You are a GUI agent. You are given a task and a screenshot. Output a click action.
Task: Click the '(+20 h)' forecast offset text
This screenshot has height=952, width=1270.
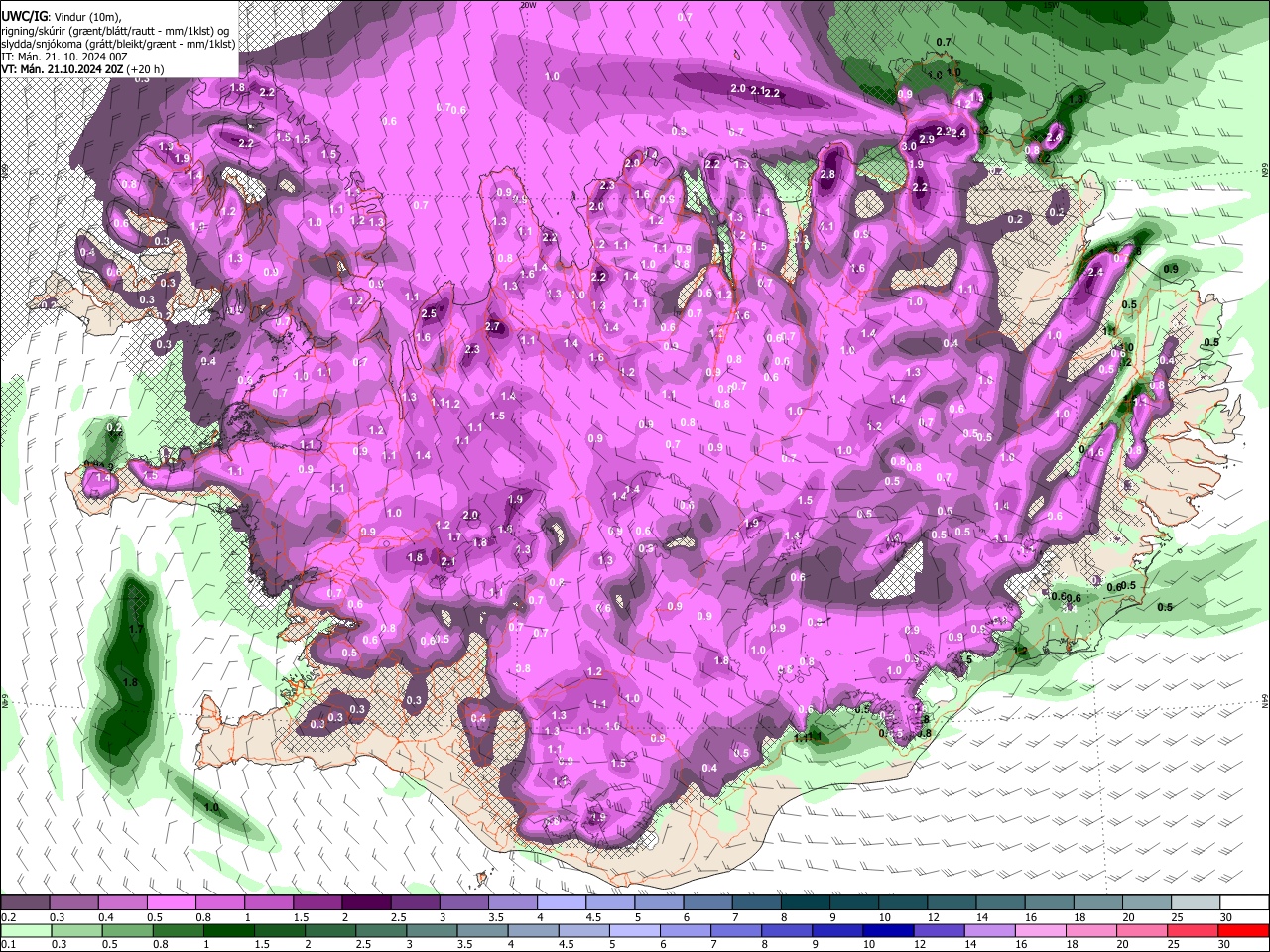coord(146,69)
